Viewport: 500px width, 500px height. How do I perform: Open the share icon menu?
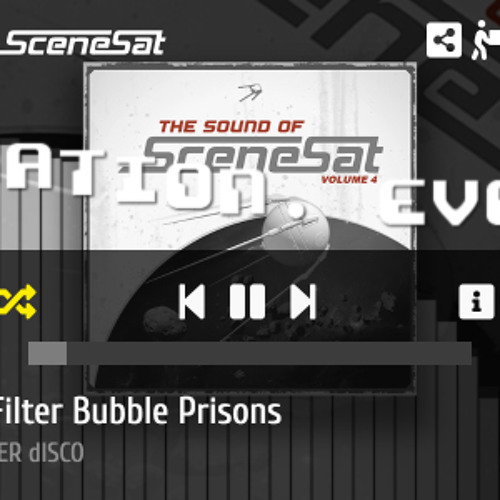click(444, 40)
